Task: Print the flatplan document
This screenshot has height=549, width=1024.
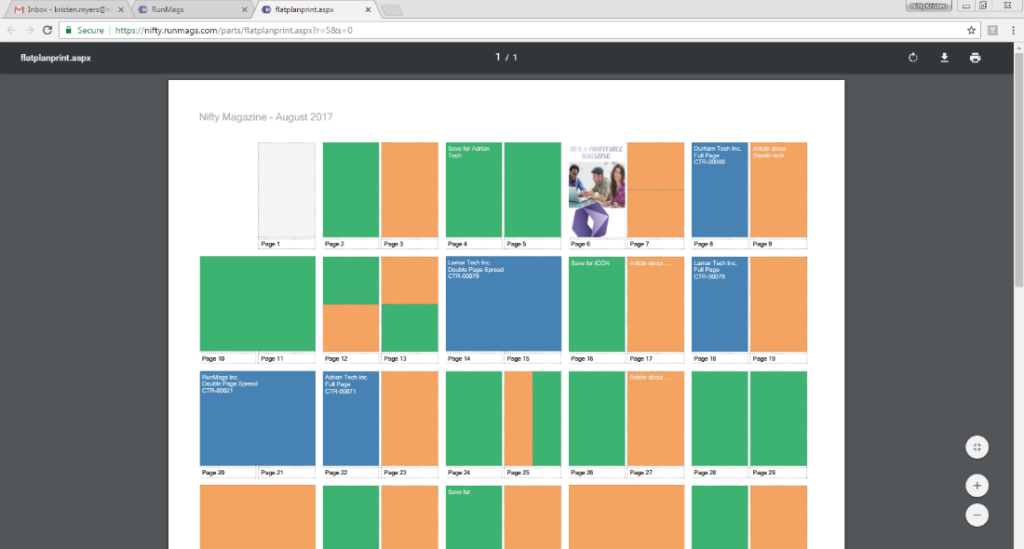Action: pyautogui.click(x=975, y=58)
